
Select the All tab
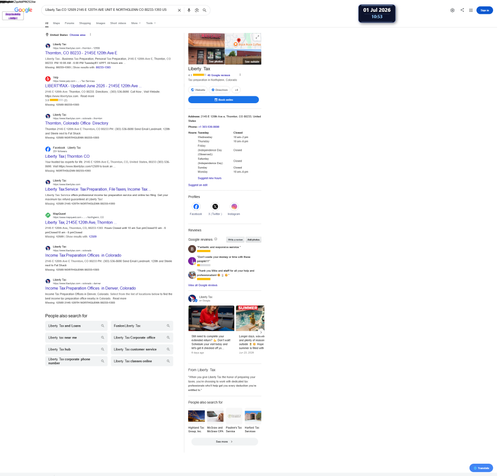47,23
